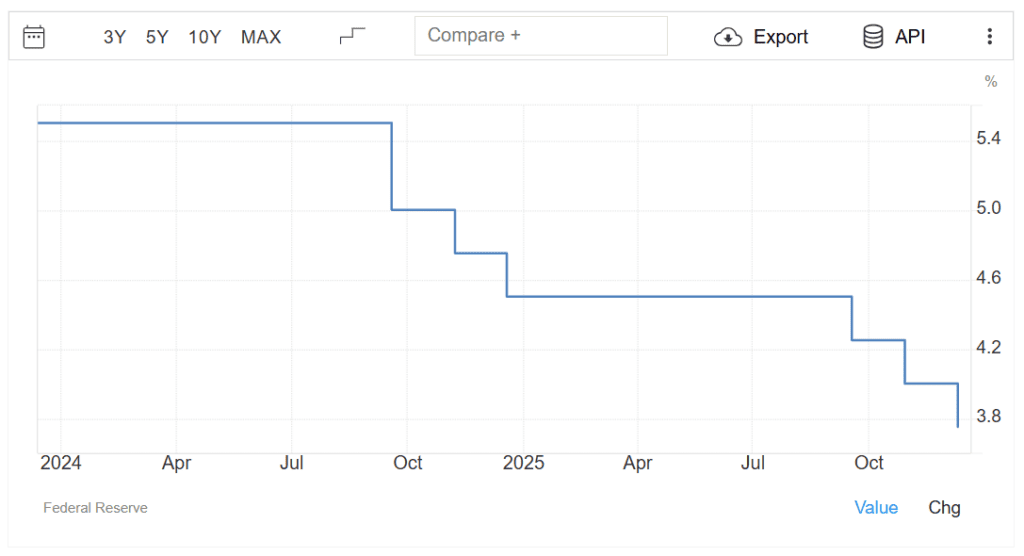Click the database API icon
This screenshot has height=556, width=1024.
pos(873,37)
